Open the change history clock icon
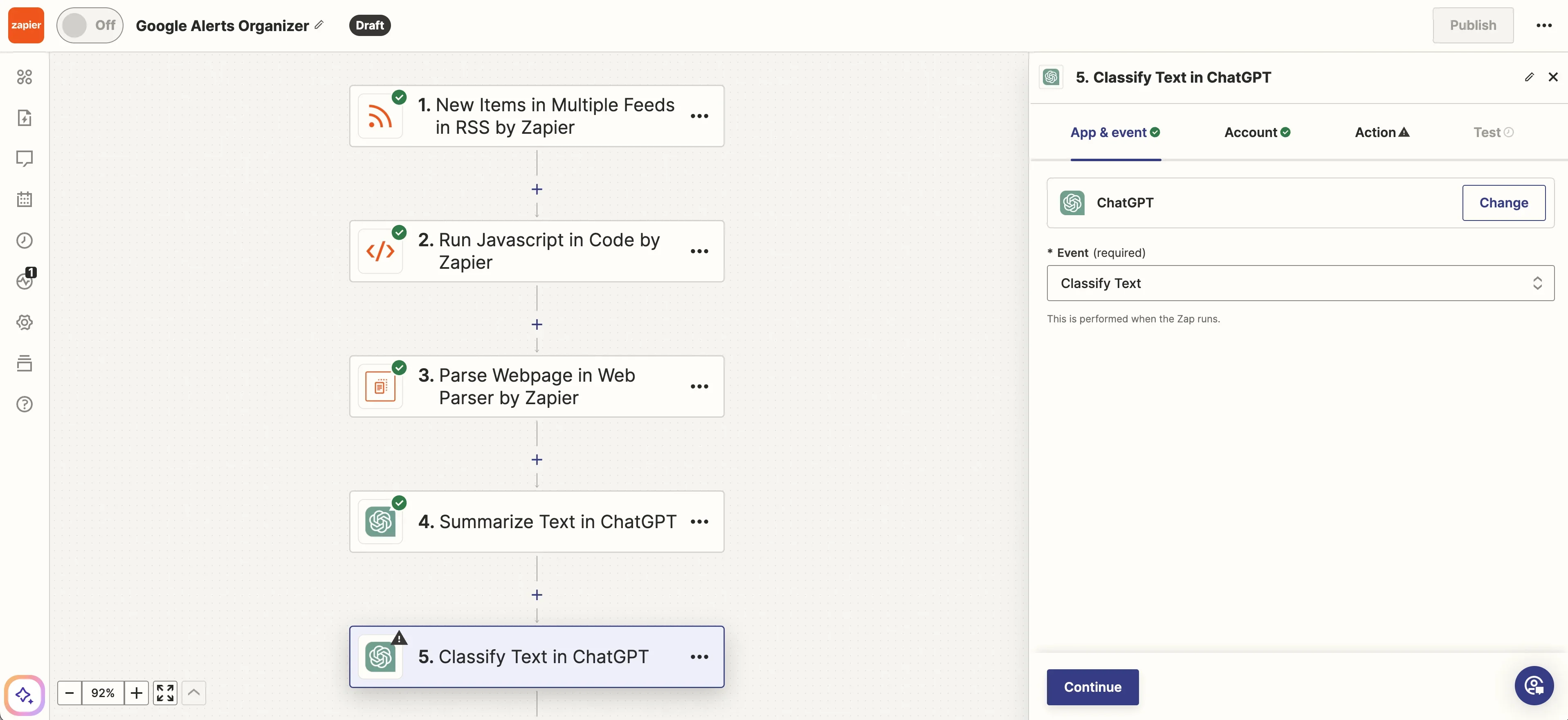This screenshot has height=720, width=1568. (x=25, y=241)
